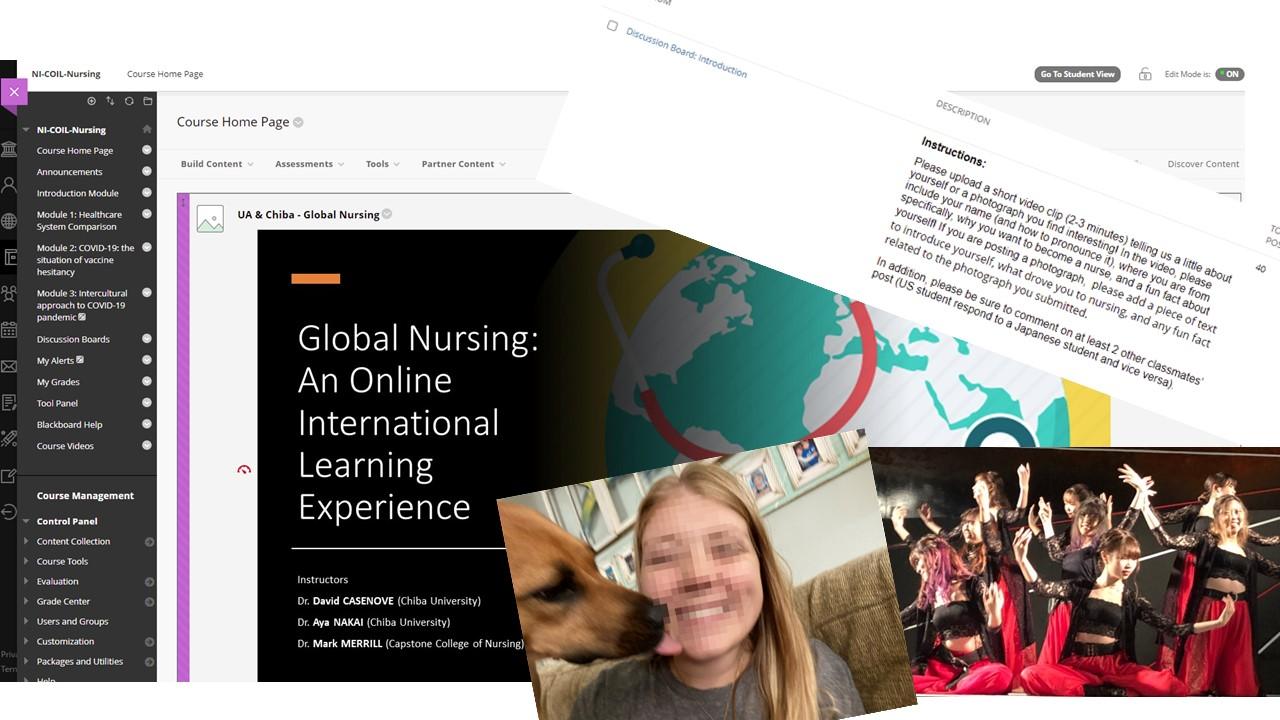Open the Courses icon in left rail
The image size is (1280, 720).
coord(11,257)
